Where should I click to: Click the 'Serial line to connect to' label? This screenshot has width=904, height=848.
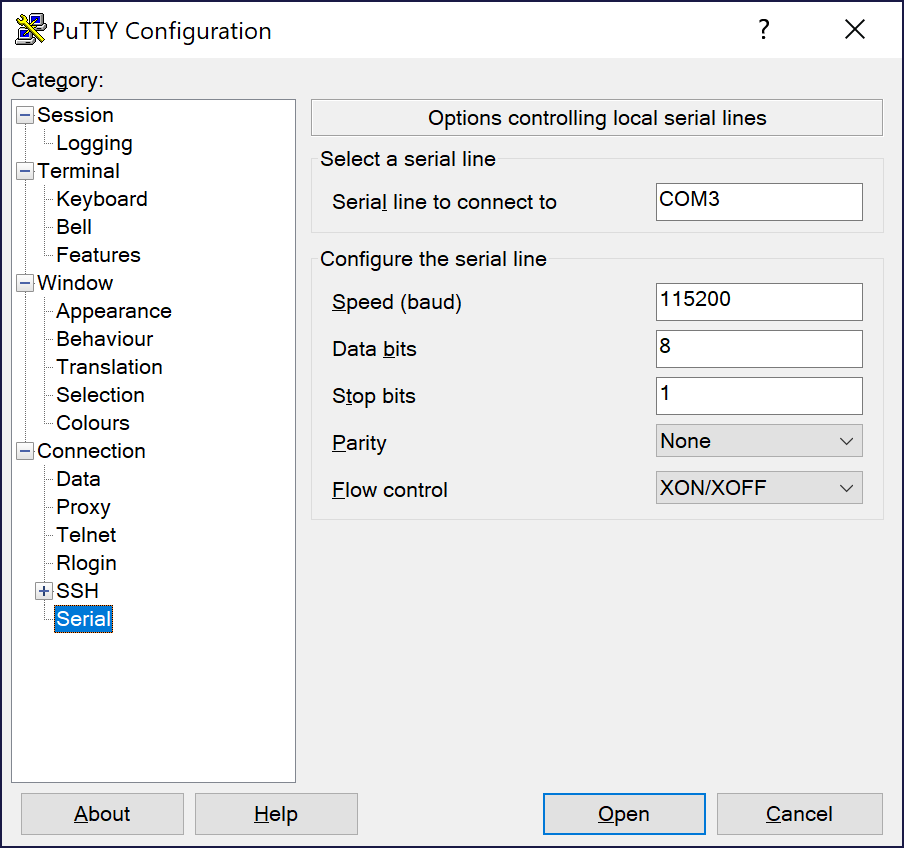tap(445, 202)
